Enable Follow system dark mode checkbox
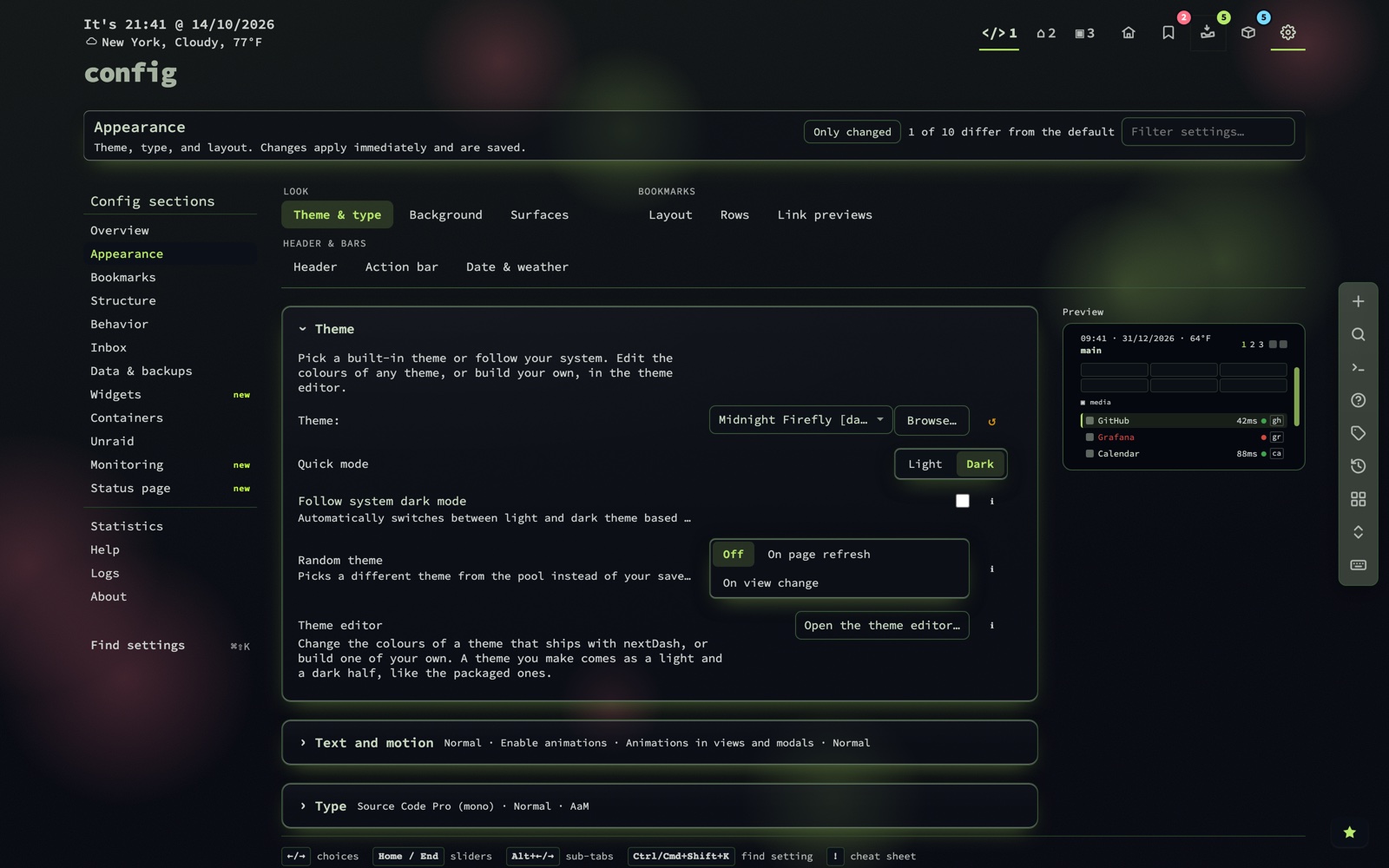 (x=962, y=501)
